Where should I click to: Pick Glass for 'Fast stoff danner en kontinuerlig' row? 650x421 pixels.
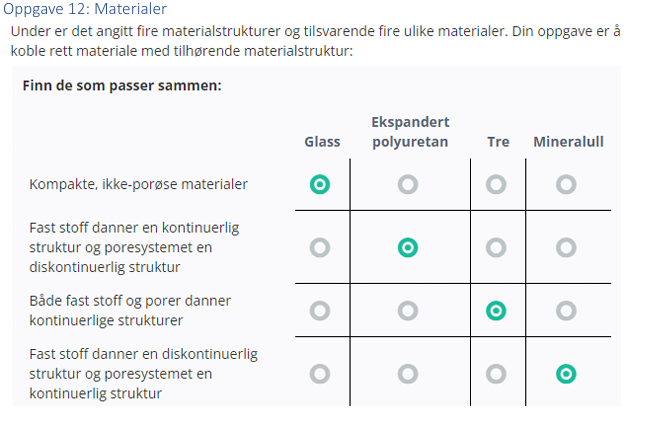320,247
